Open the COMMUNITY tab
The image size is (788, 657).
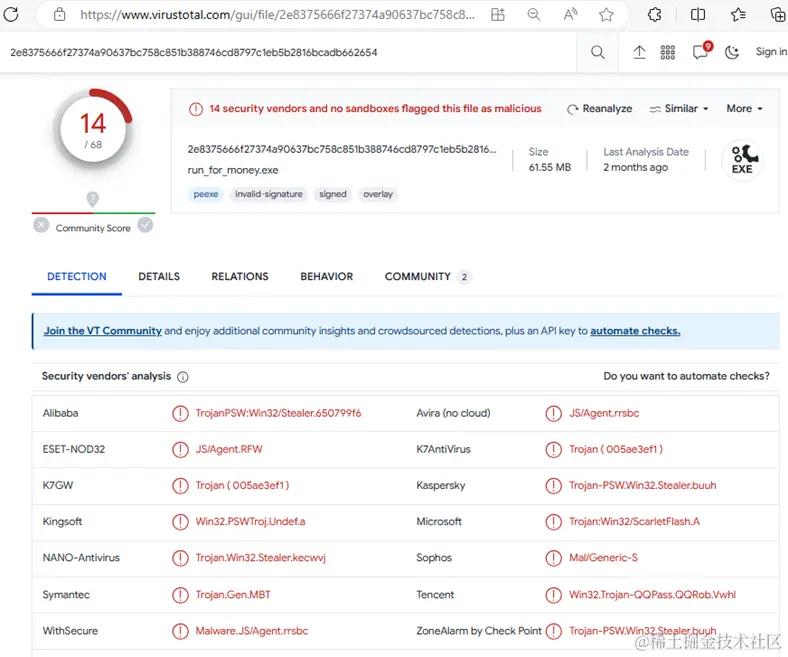428,276
